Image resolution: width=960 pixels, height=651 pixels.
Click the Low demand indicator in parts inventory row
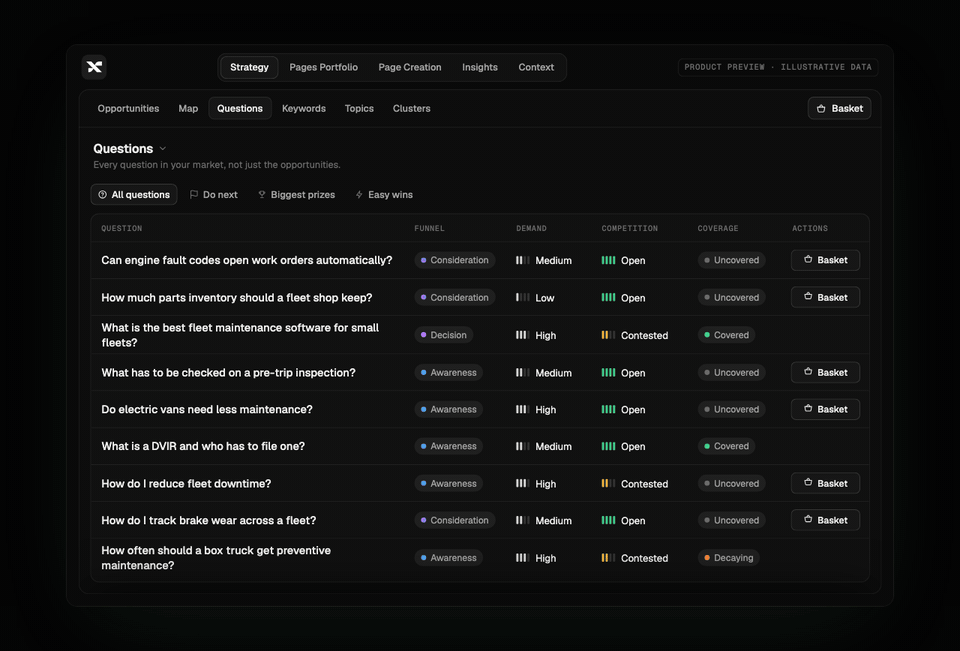[535, 298]
